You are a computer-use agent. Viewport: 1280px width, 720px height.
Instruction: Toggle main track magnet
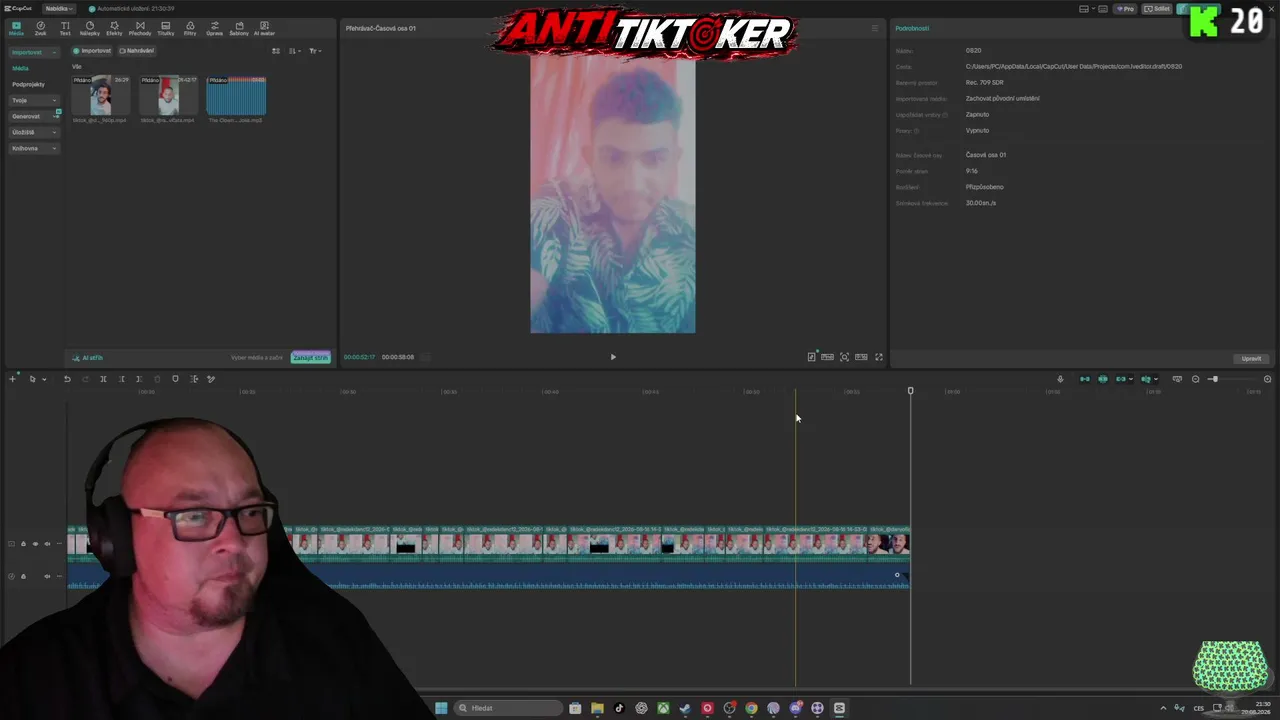(x=1085, y=379)
